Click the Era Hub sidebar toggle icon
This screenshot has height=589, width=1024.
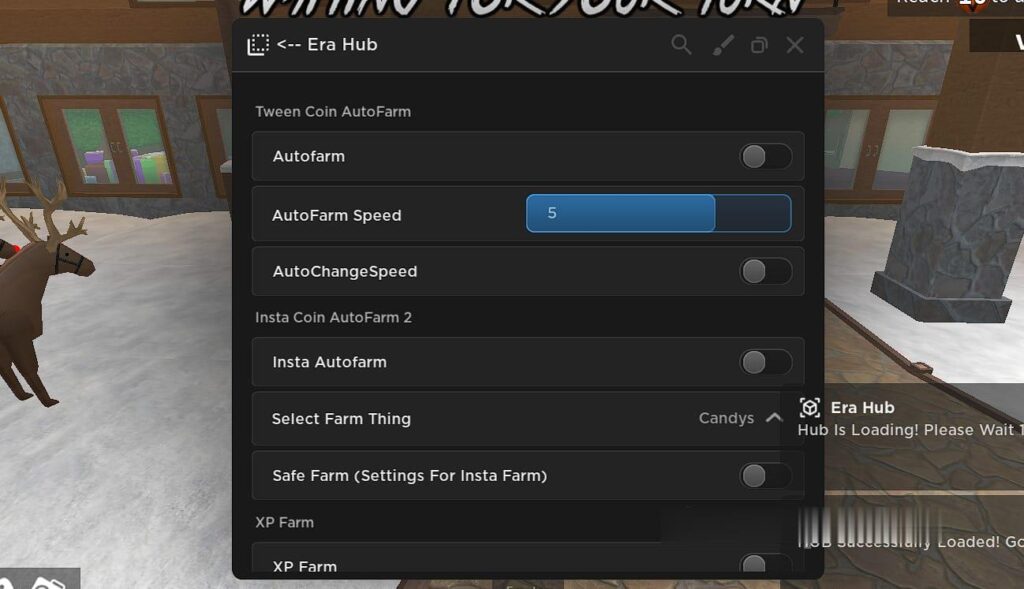click(258, 45)
